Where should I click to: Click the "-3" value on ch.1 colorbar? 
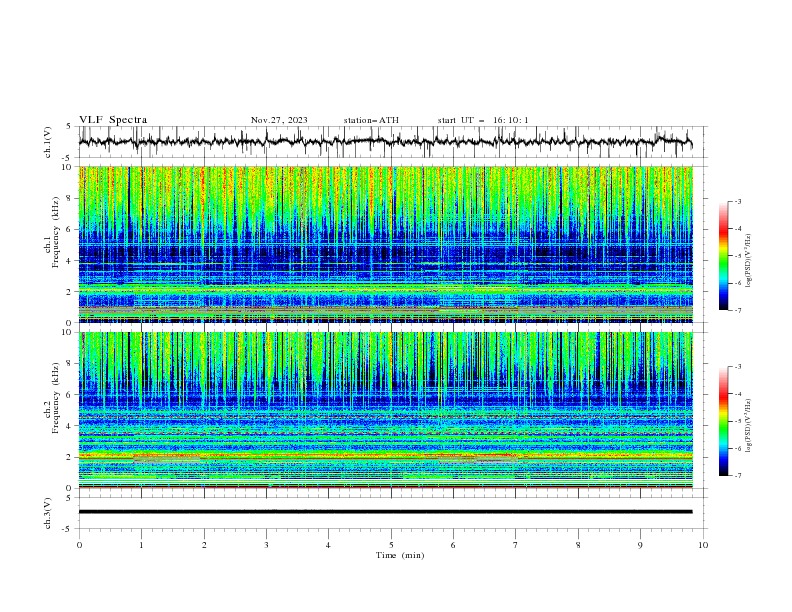pyautogui.click(x=738, y=201)
